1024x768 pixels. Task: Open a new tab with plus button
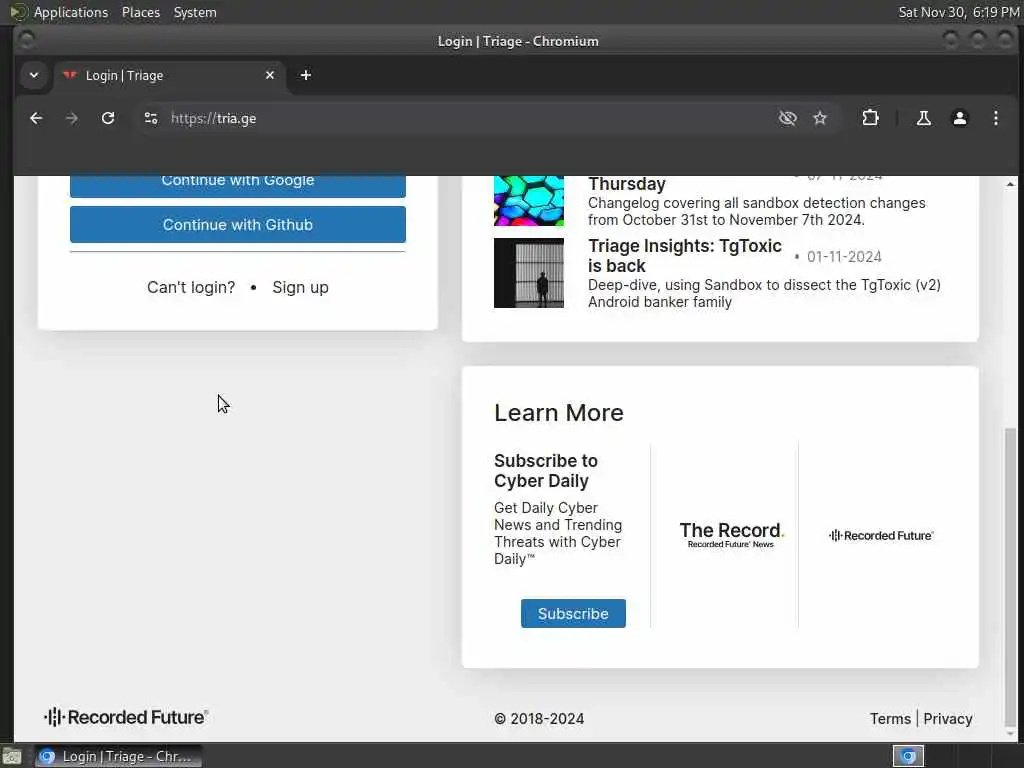(x=306, y=76)
